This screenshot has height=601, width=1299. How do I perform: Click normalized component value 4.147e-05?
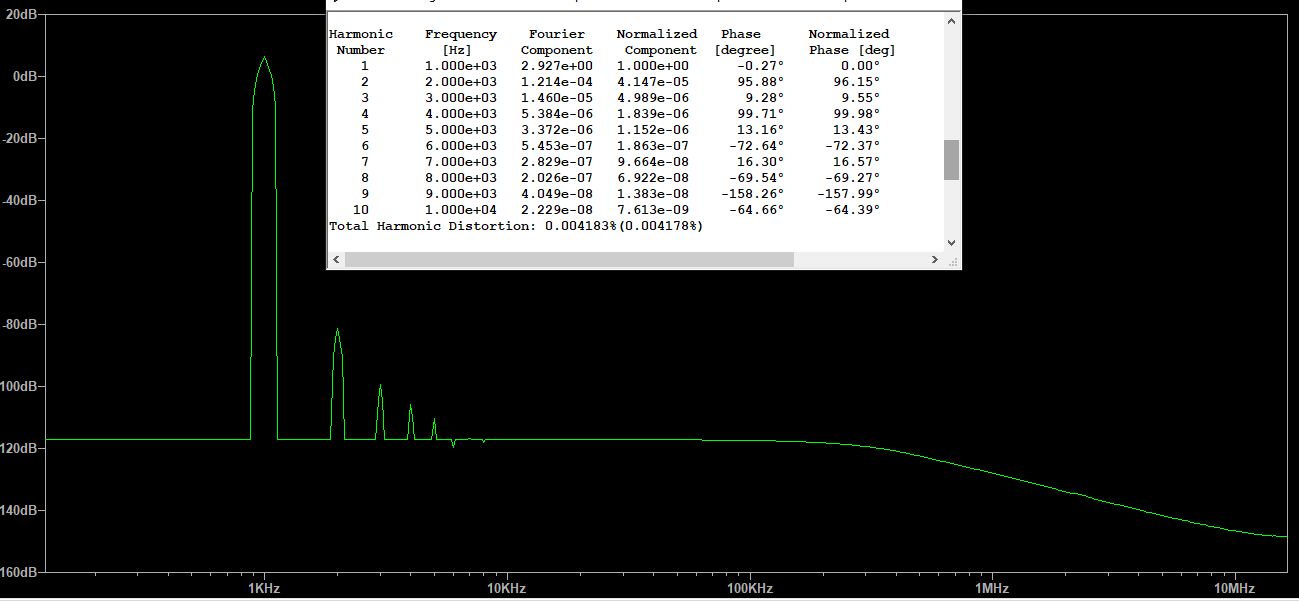653,82
